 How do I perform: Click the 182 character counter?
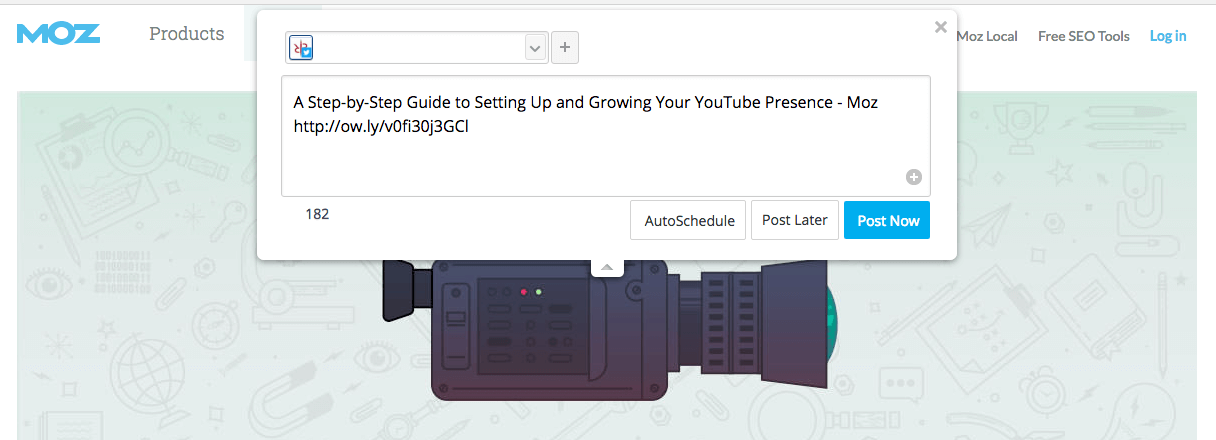point(317,214)
